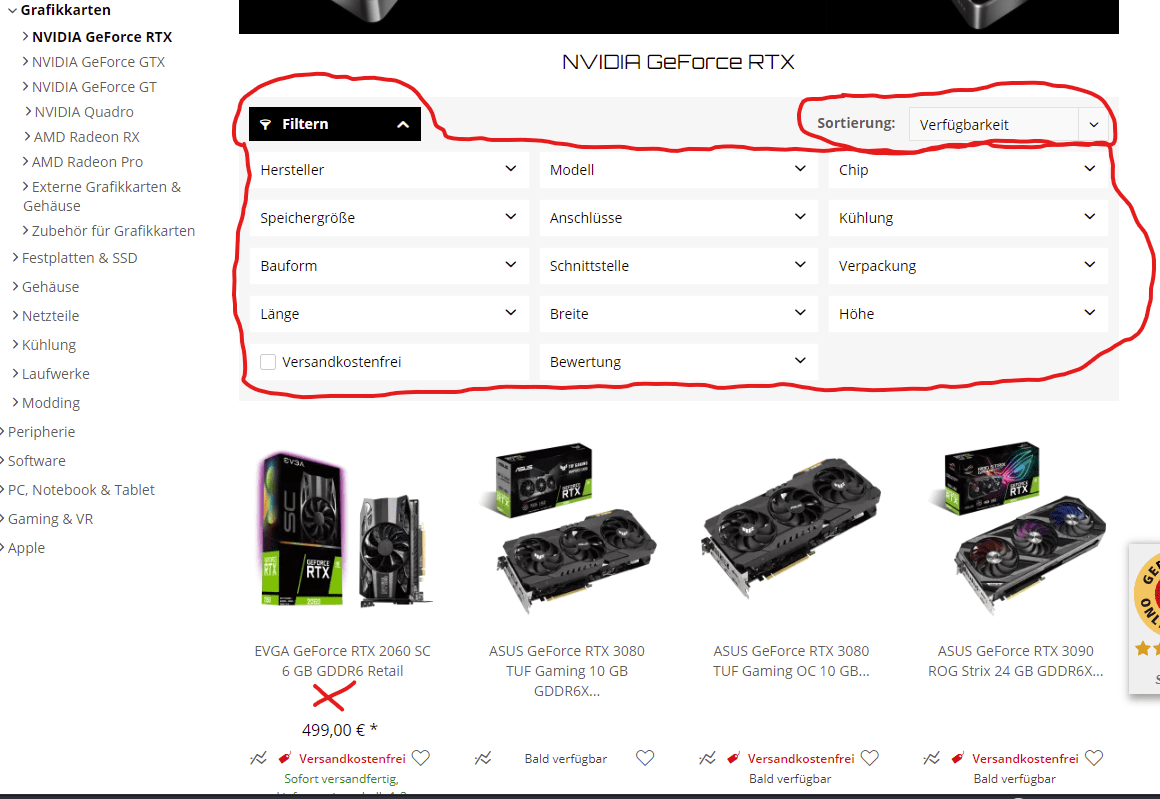Expand the Hersteller filter dropdown
This screenshot has width=1160, height=799.
(389, 169)
